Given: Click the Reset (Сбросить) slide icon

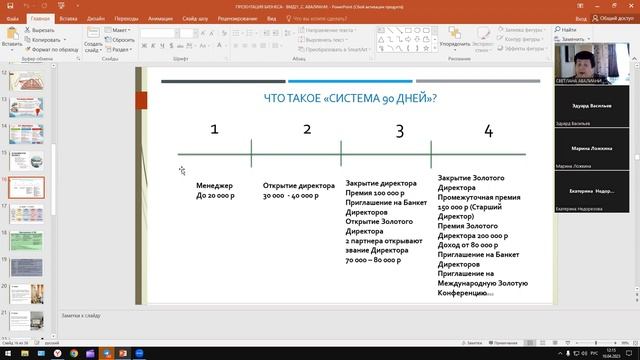Looking at the screenshot, I should (108, 40).
